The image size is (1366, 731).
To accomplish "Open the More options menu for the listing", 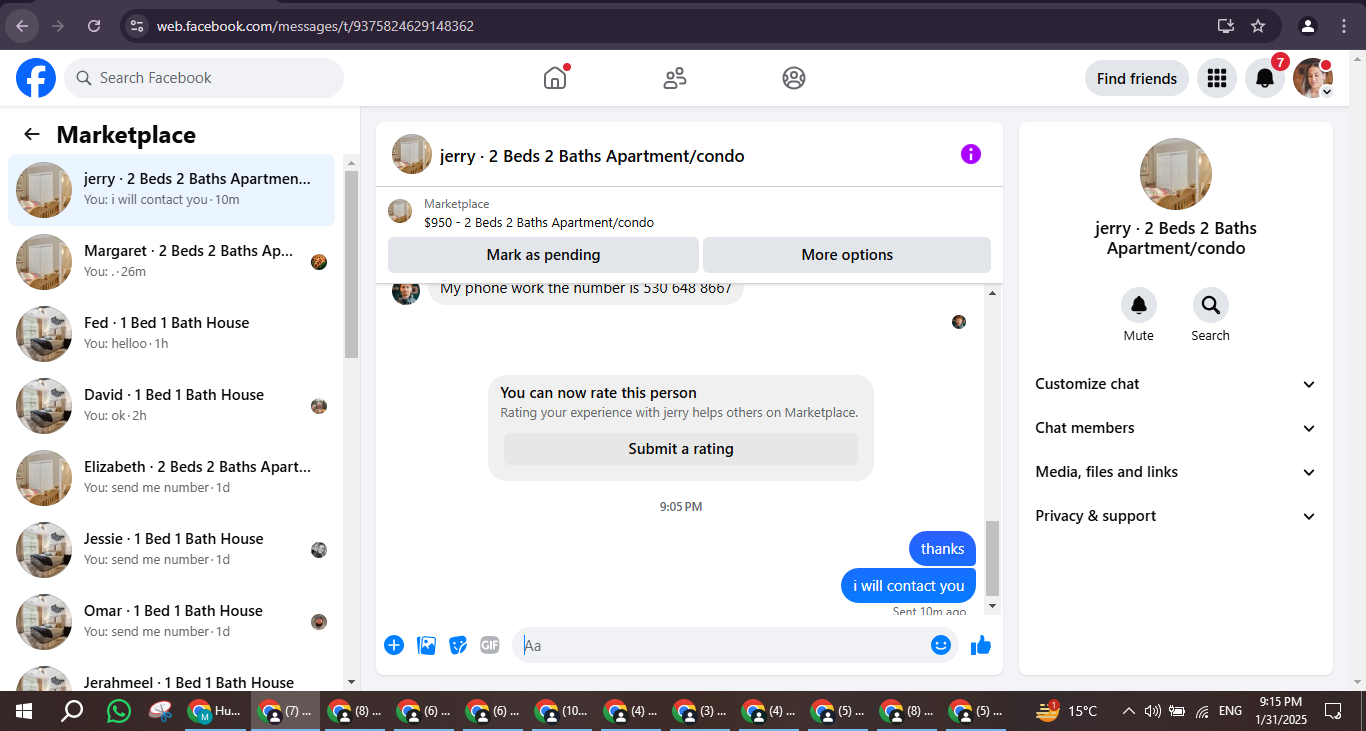I will tap(847, 255).
